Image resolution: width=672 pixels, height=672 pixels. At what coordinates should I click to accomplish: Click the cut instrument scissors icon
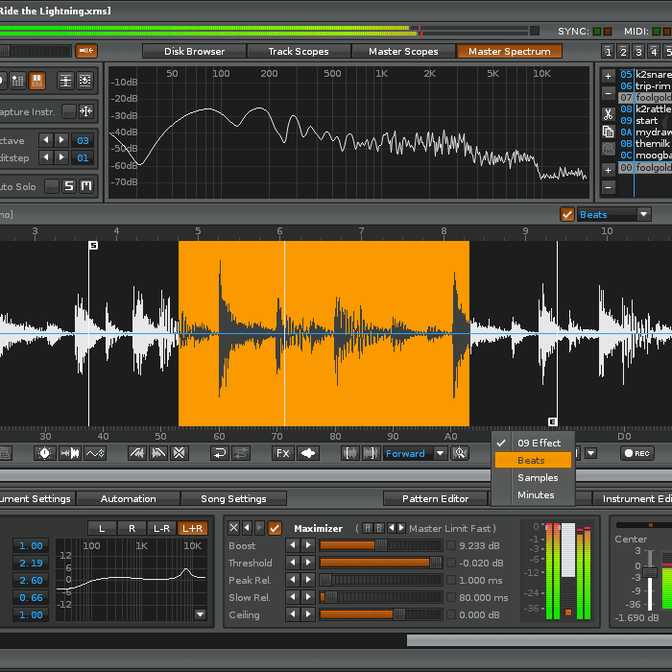[608, 114]
